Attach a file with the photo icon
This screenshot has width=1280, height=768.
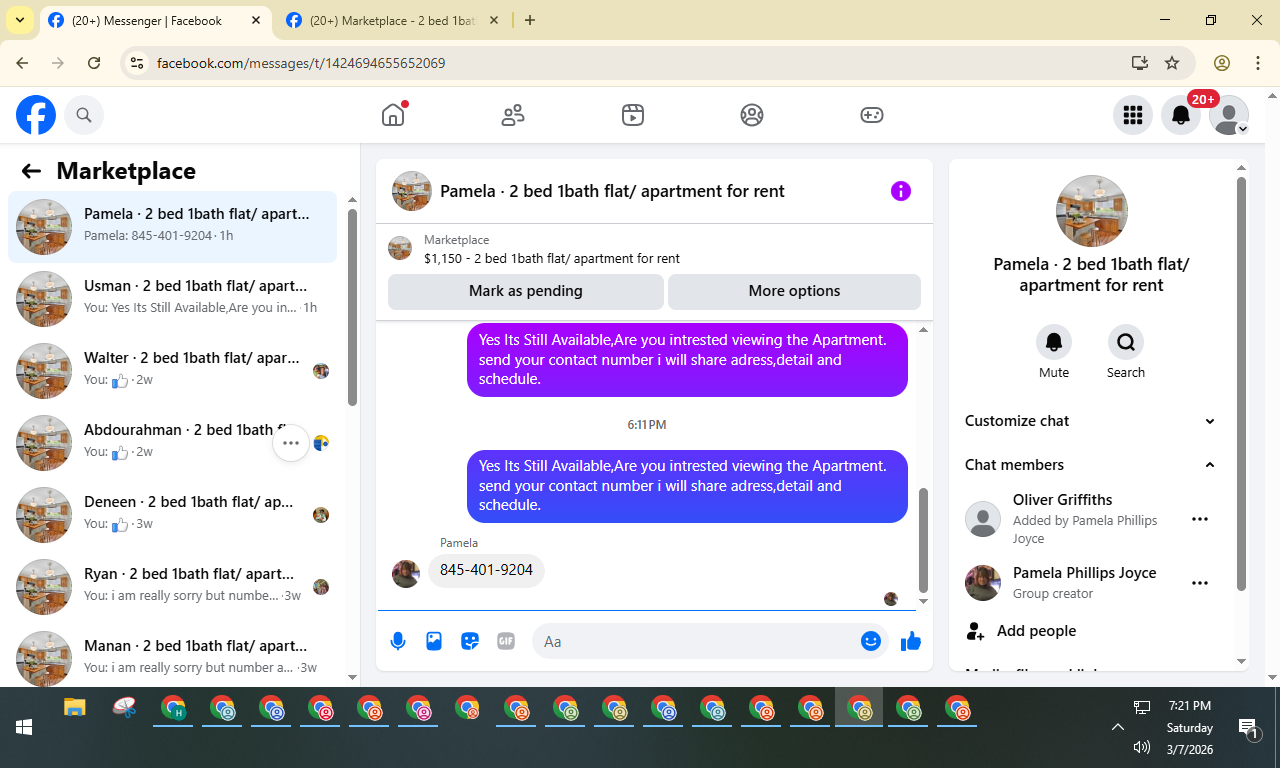pyautogui.click(x=434, y=641)
